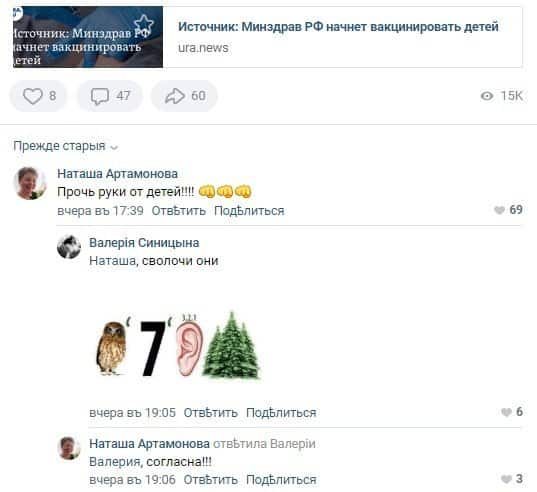Open Валерія Синицына's profile name
Viewport: 537px width, 492px height.
144,243
